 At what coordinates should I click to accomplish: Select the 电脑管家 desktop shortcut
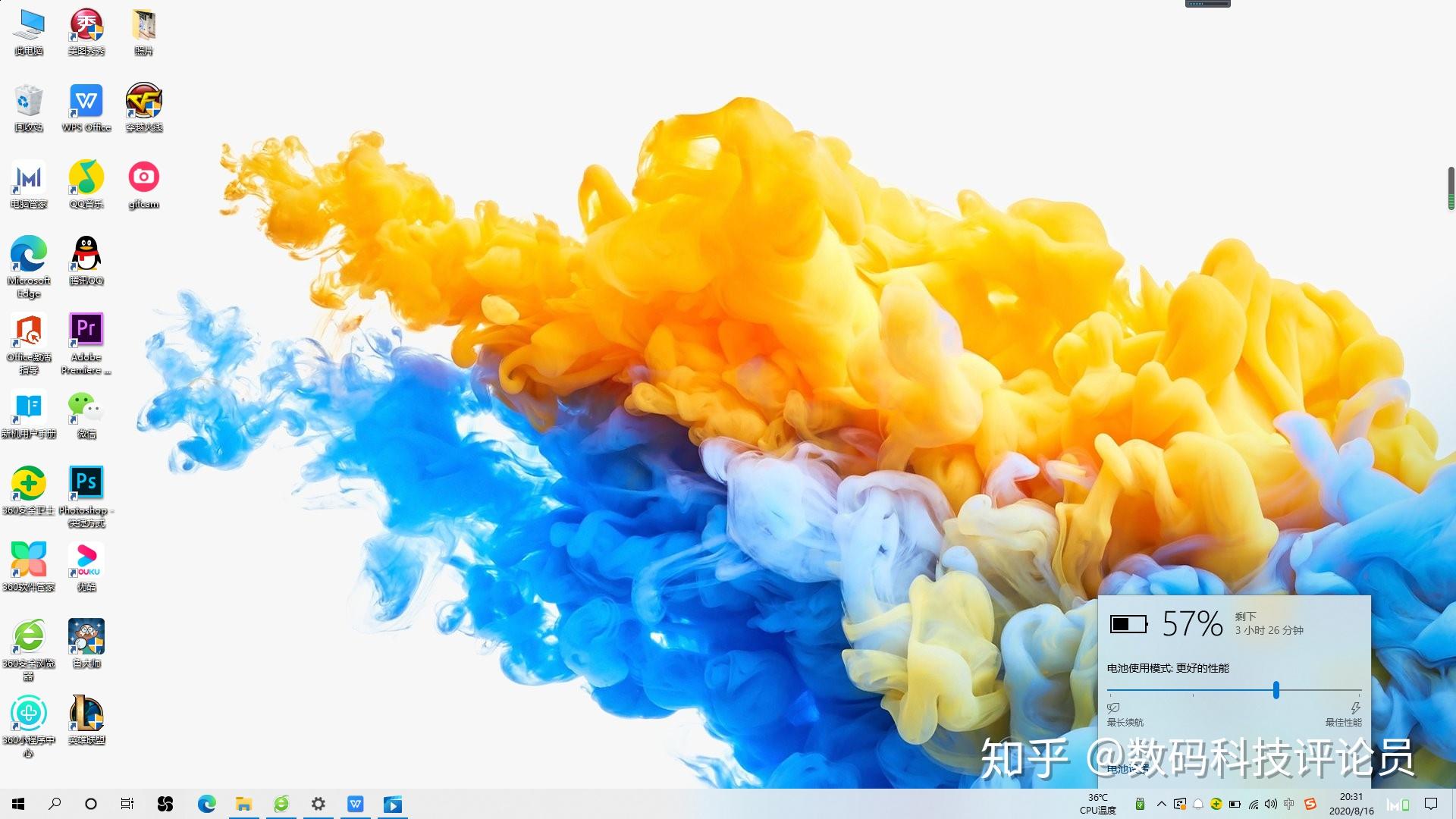pos(29,186)
